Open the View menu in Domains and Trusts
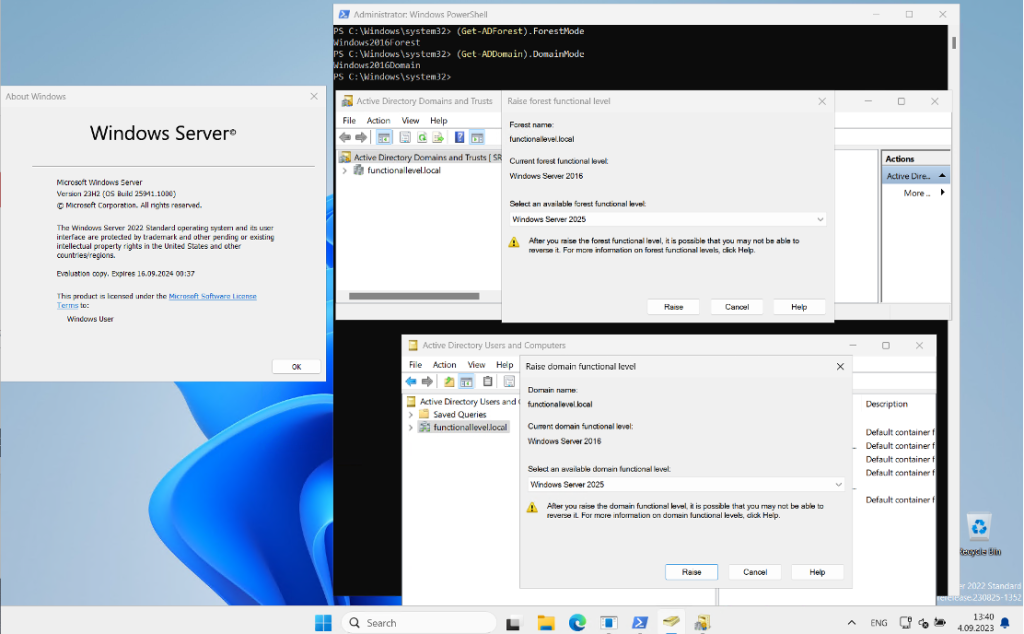Viewport: 1024px width, 634px height. pyautogui.click(x=409, y=120)
